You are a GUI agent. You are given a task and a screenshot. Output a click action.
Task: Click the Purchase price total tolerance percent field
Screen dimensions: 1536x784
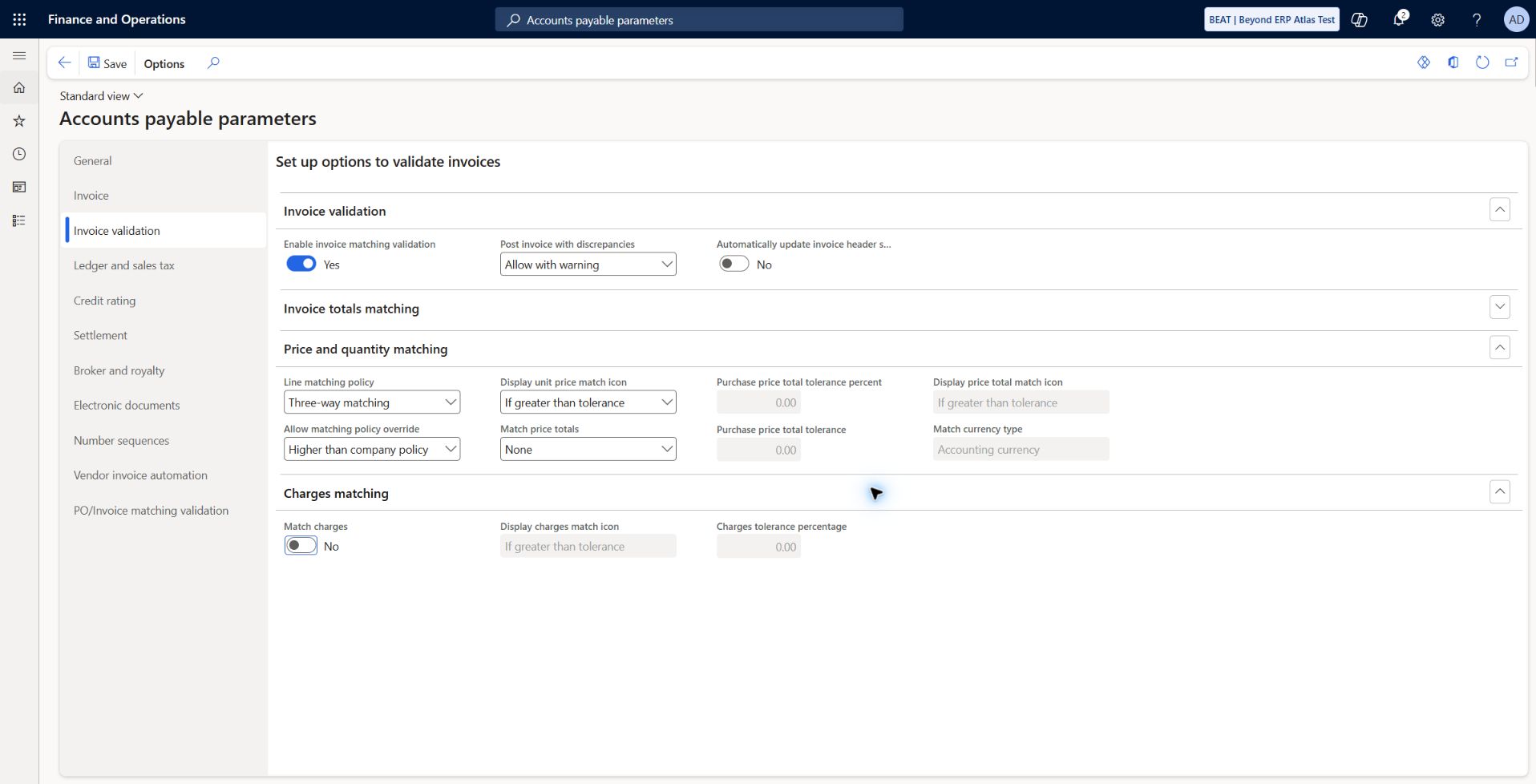[758, 402]
